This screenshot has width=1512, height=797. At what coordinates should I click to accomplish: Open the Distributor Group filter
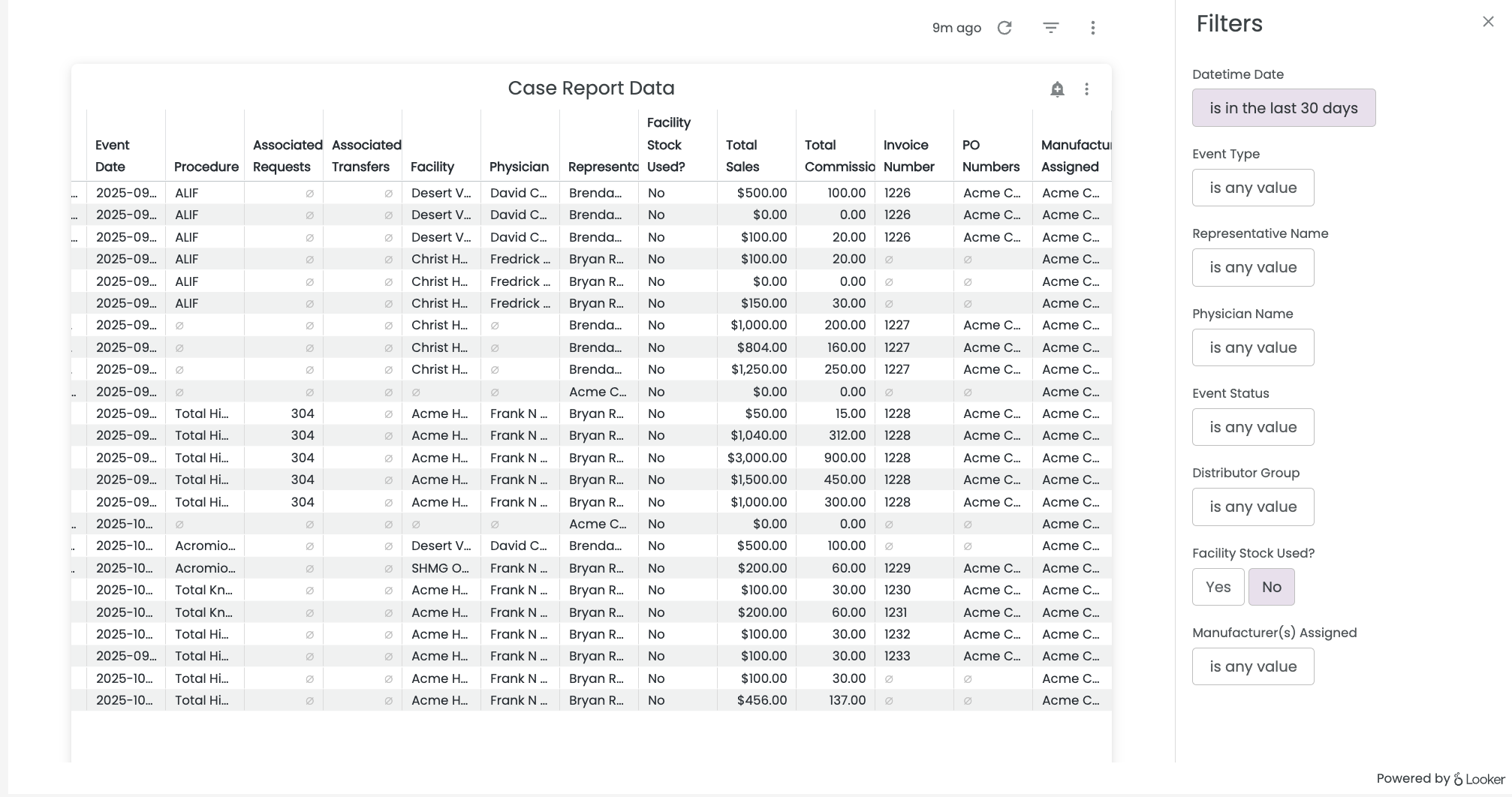pos(1252,507)
